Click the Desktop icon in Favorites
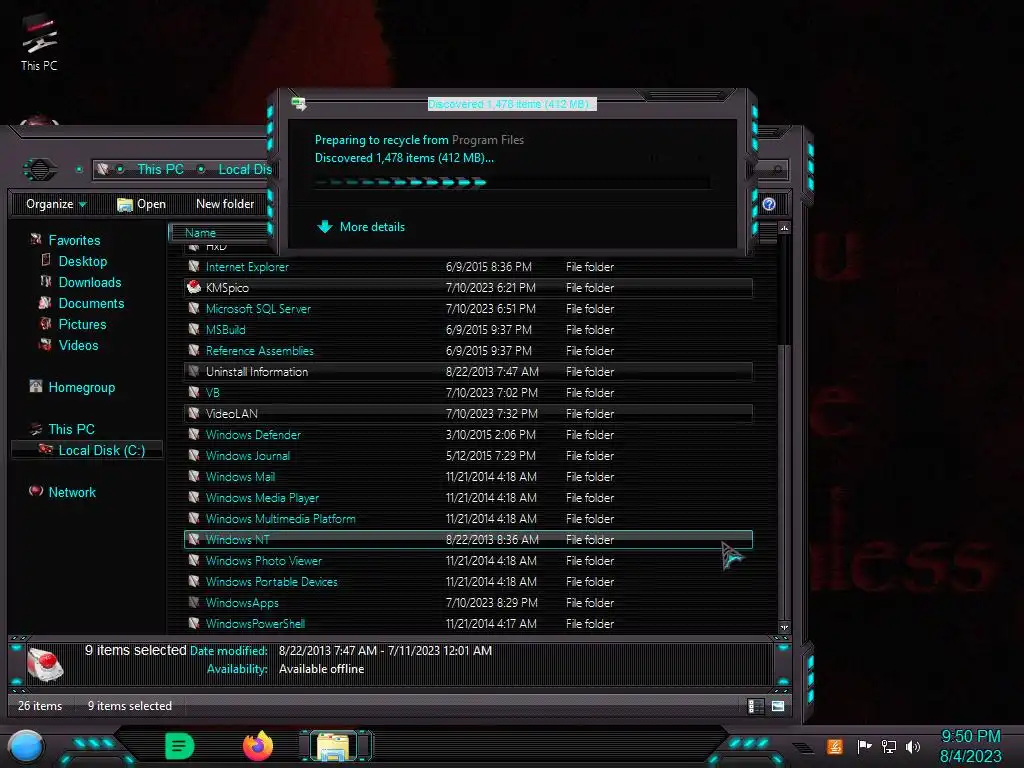This screenshot has height=768, width=1024. 46,261
